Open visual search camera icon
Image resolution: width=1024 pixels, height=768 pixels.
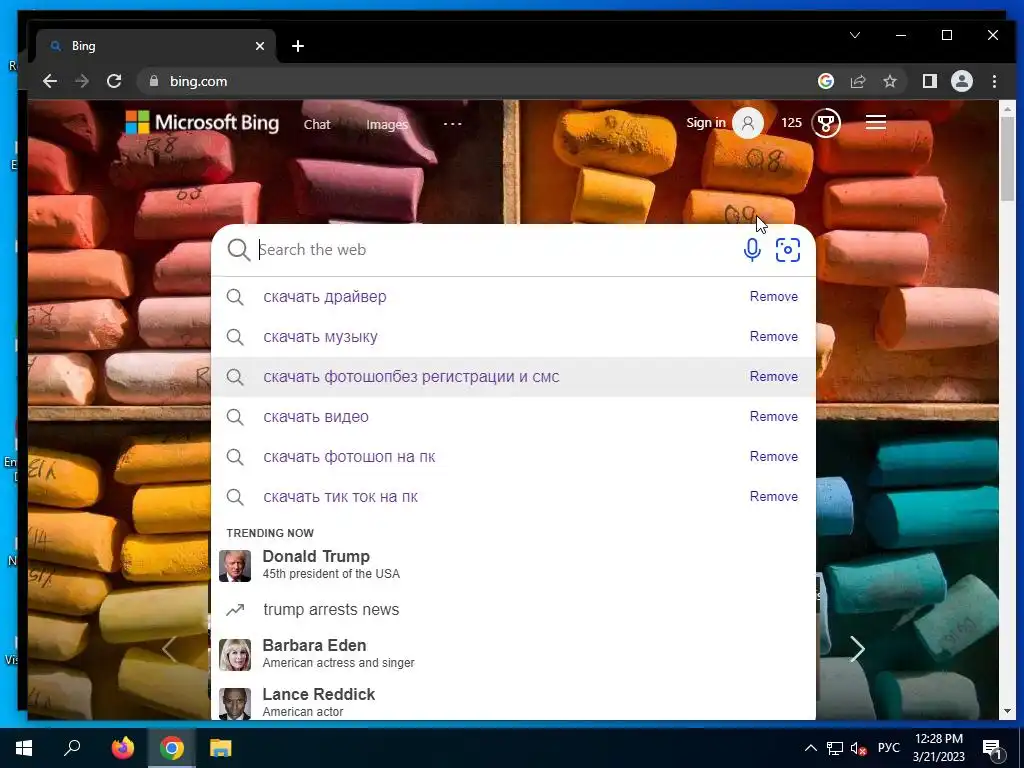coord(788,249)
